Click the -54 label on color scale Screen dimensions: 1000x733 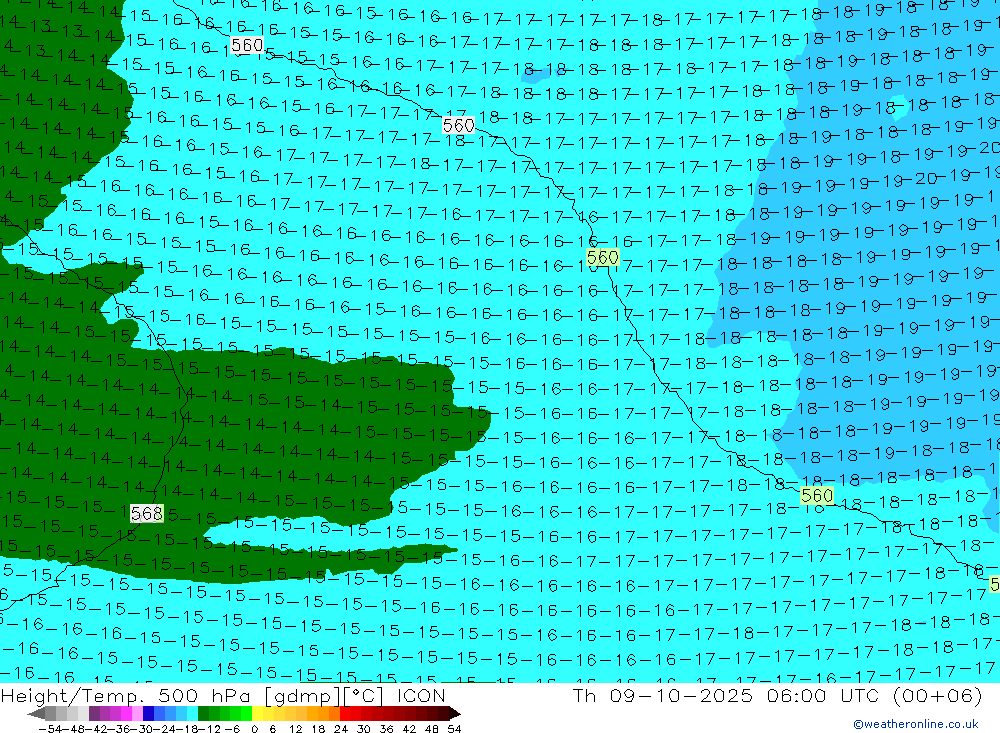[x=48, y=729]
